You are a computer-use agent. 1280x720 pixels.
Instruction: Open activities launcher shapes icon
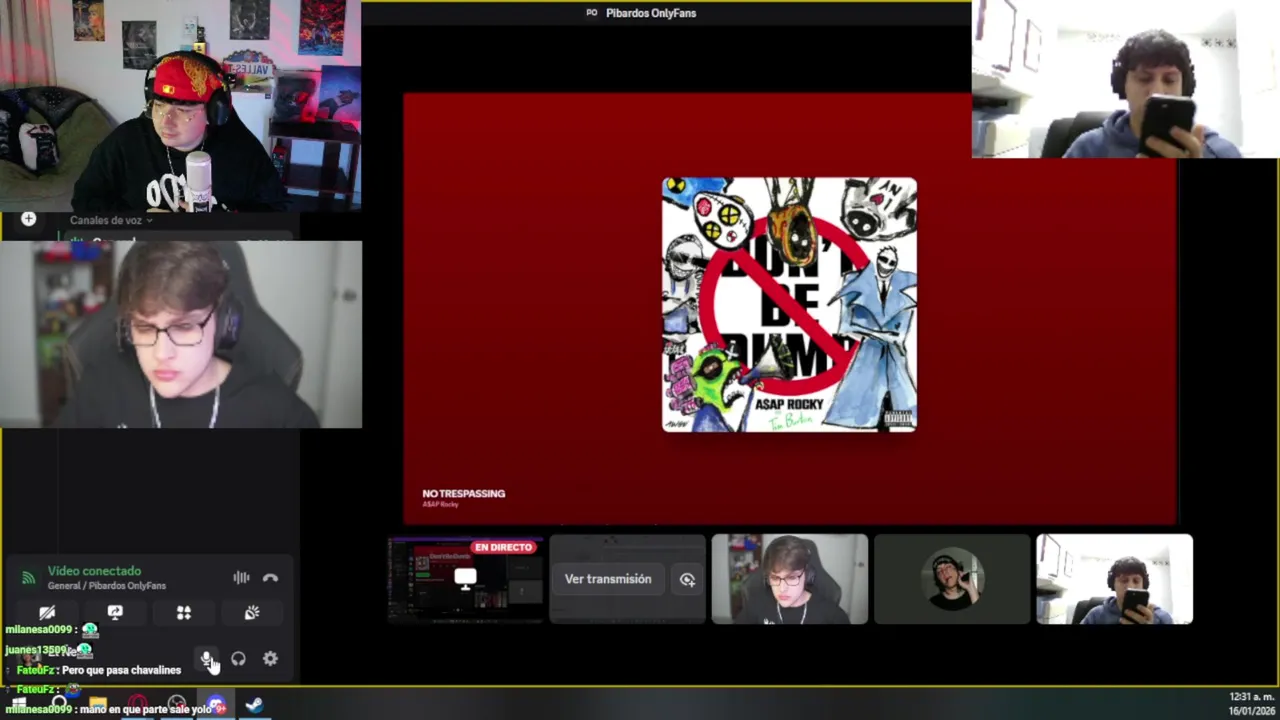coord(184,612)
